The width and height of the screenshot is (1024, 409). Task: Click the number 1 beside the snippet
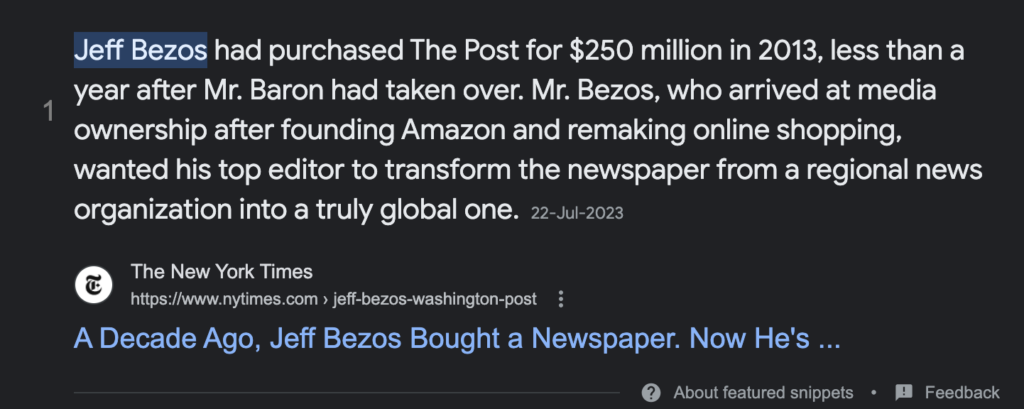(x=48, y=112)
